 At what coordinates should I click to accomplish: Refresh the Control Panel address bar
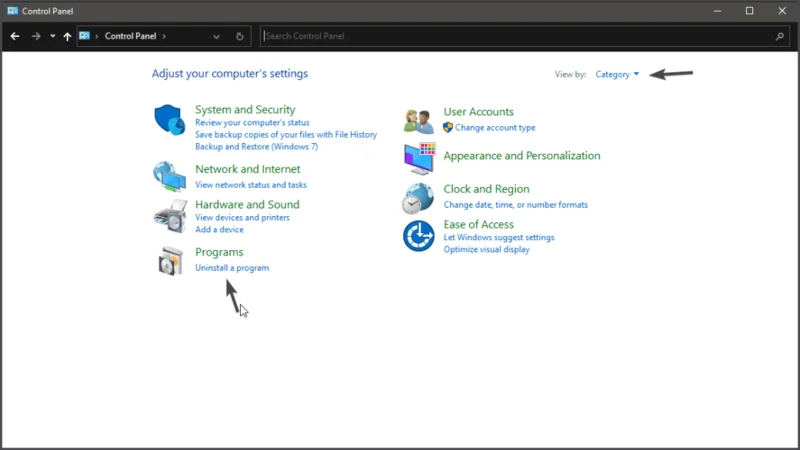coord(240,36)
